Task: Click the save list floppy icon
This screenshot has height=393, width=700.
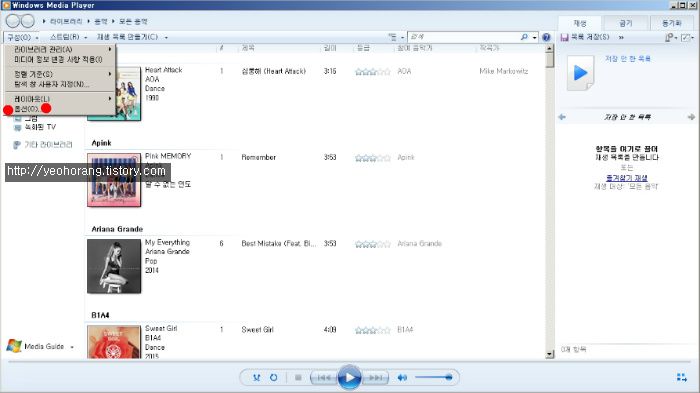Action: coord(564,37)
